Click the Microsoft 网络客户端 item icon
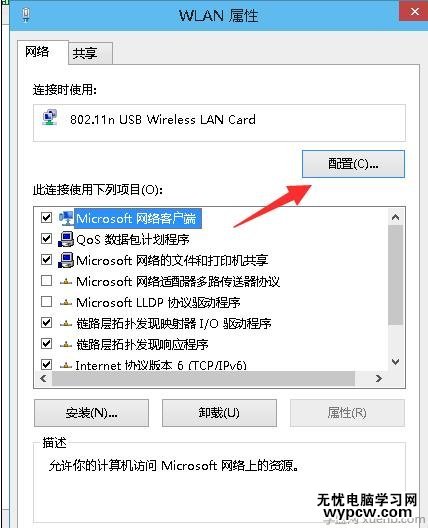Image resolution: width=428 pixels, height=528 pixels. (x=66, y=219)
